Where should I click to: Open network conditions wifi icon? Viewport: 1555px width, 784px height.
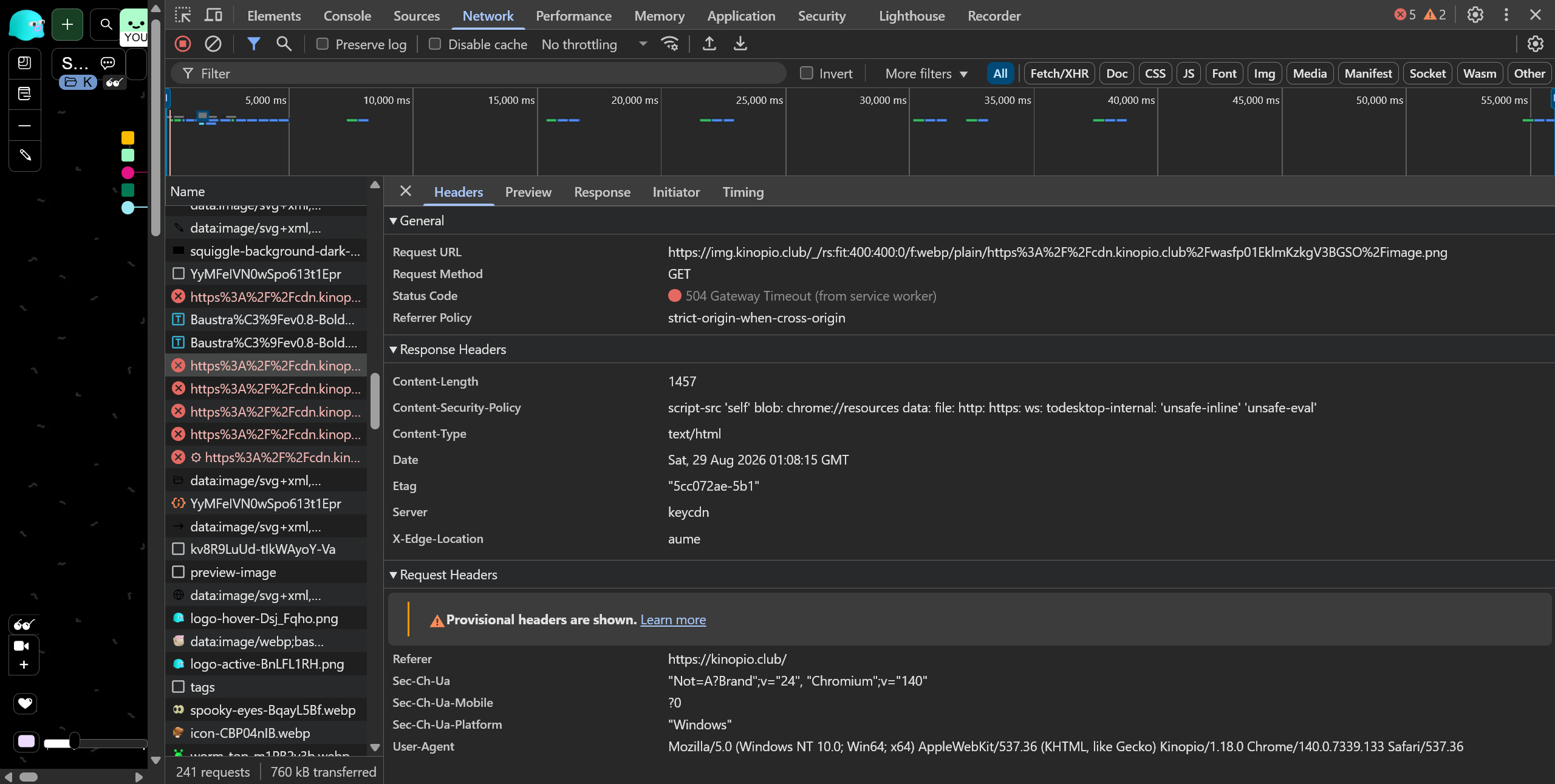670,44
